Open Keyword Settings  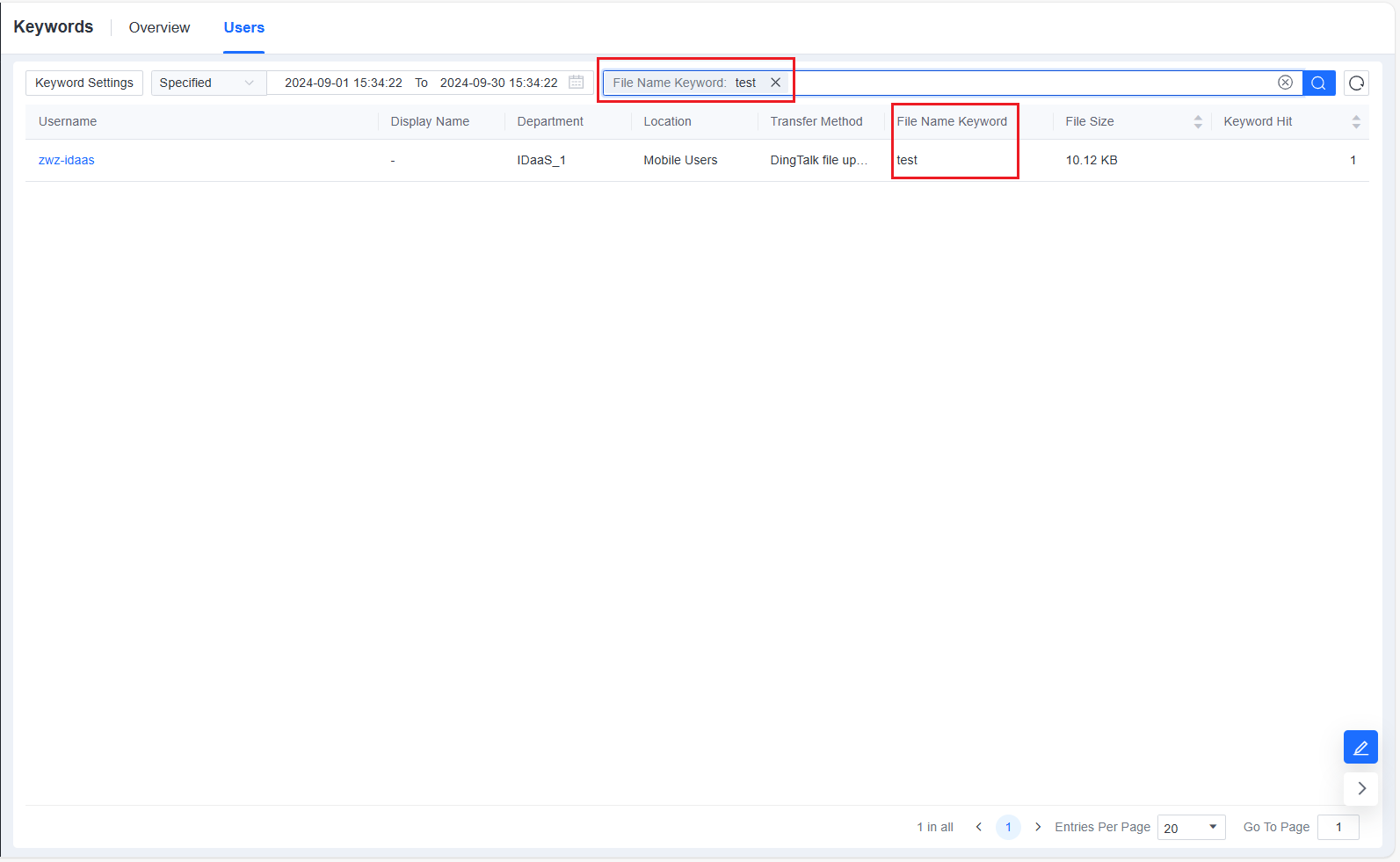tap(84, 83)
